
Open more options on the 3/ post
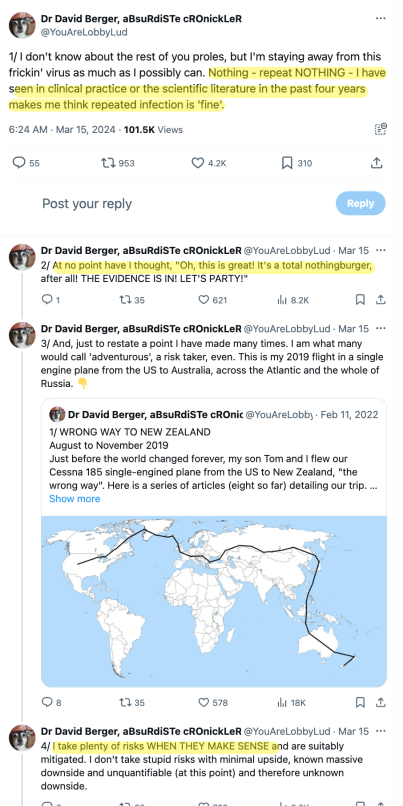(x=380, y=328)
